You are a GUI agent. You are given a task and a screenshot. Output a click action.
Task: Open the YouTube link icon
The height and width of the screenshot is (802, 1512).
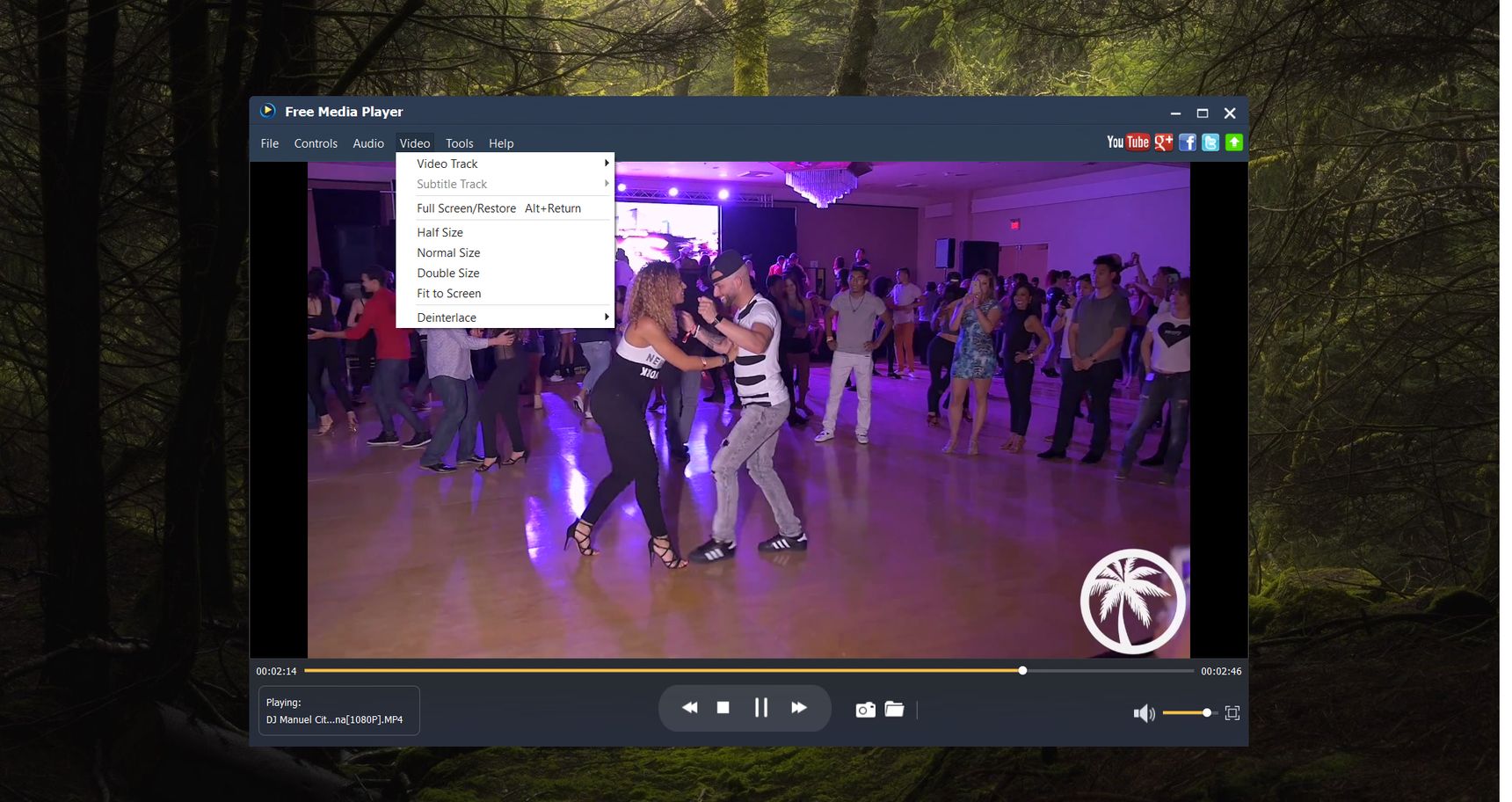[1128, 142]
